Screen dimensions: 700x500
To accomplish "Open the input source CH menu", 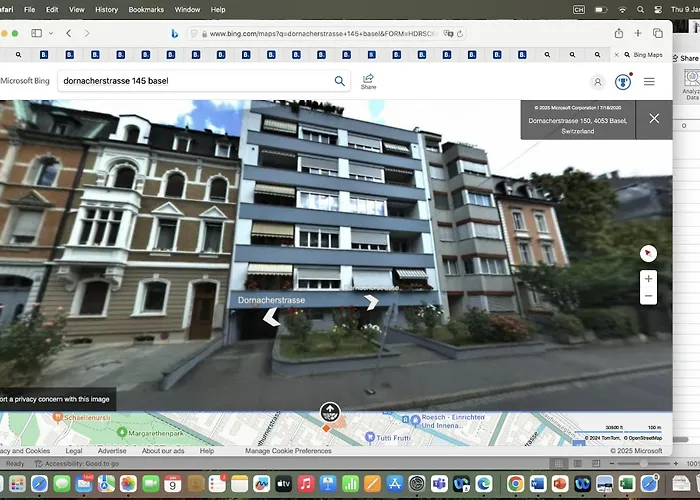I will [x=579, y=9].
